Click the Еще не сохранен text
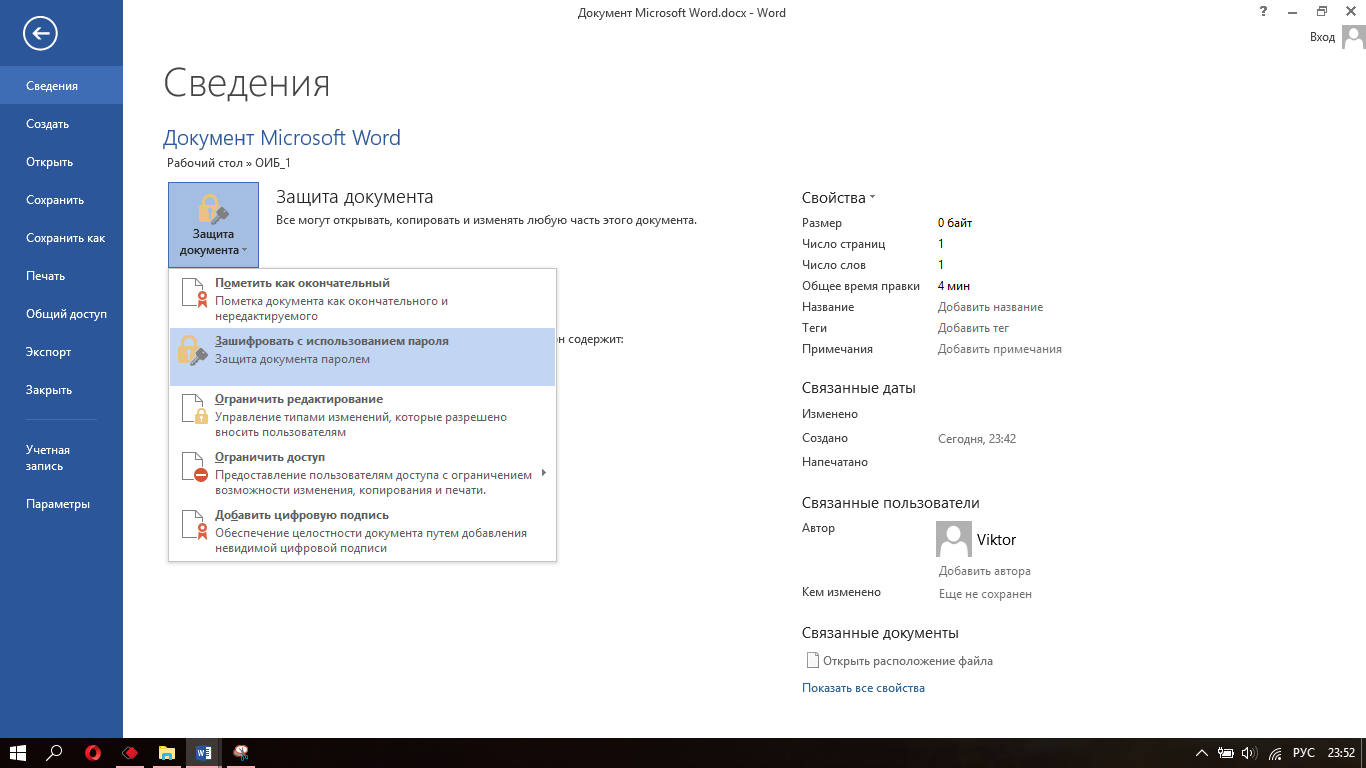Viewport: 1366px width, 768px height. 985,594
